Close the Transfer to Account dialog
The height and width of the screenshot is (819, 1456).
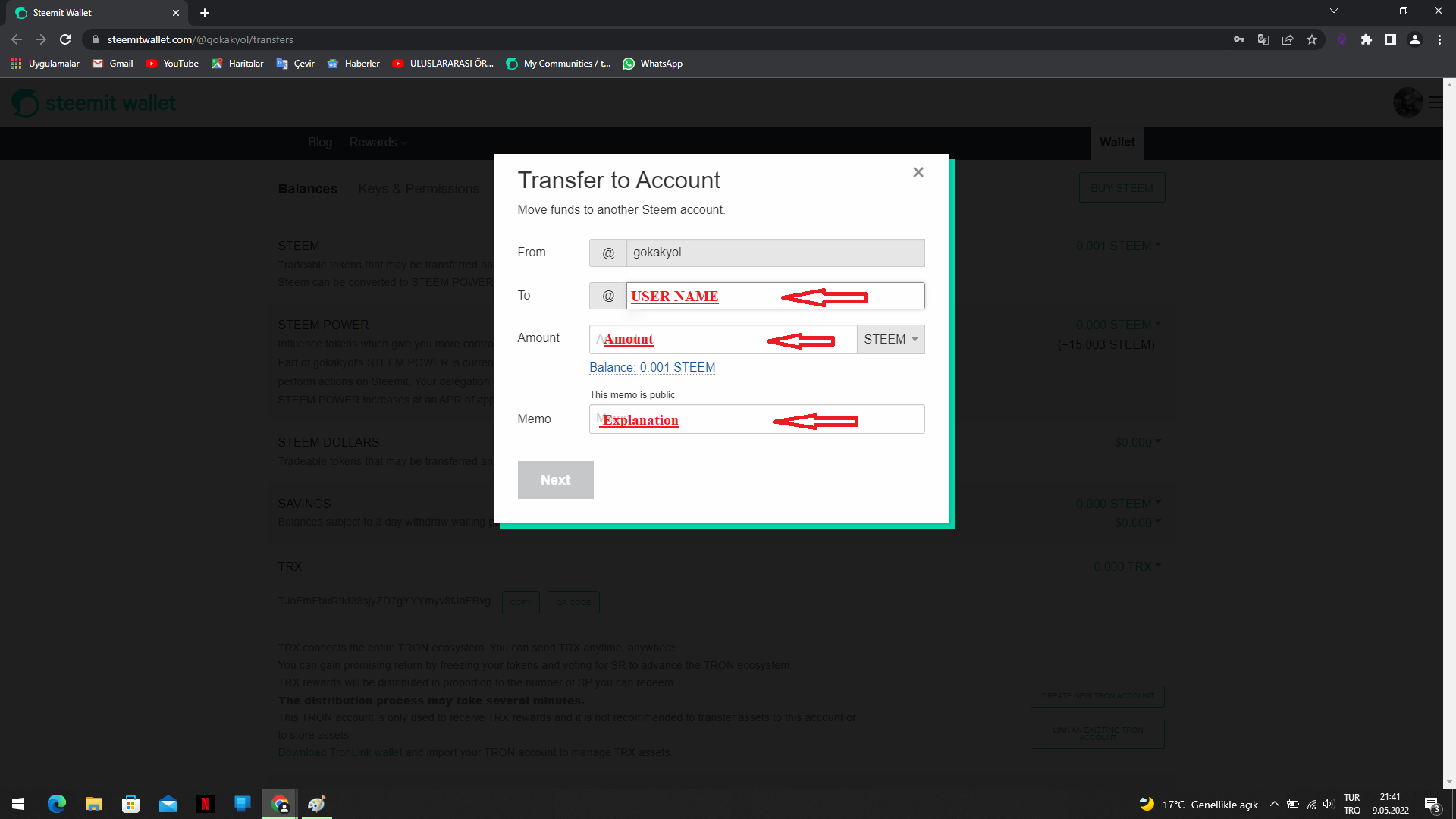[x=918, y=172]
